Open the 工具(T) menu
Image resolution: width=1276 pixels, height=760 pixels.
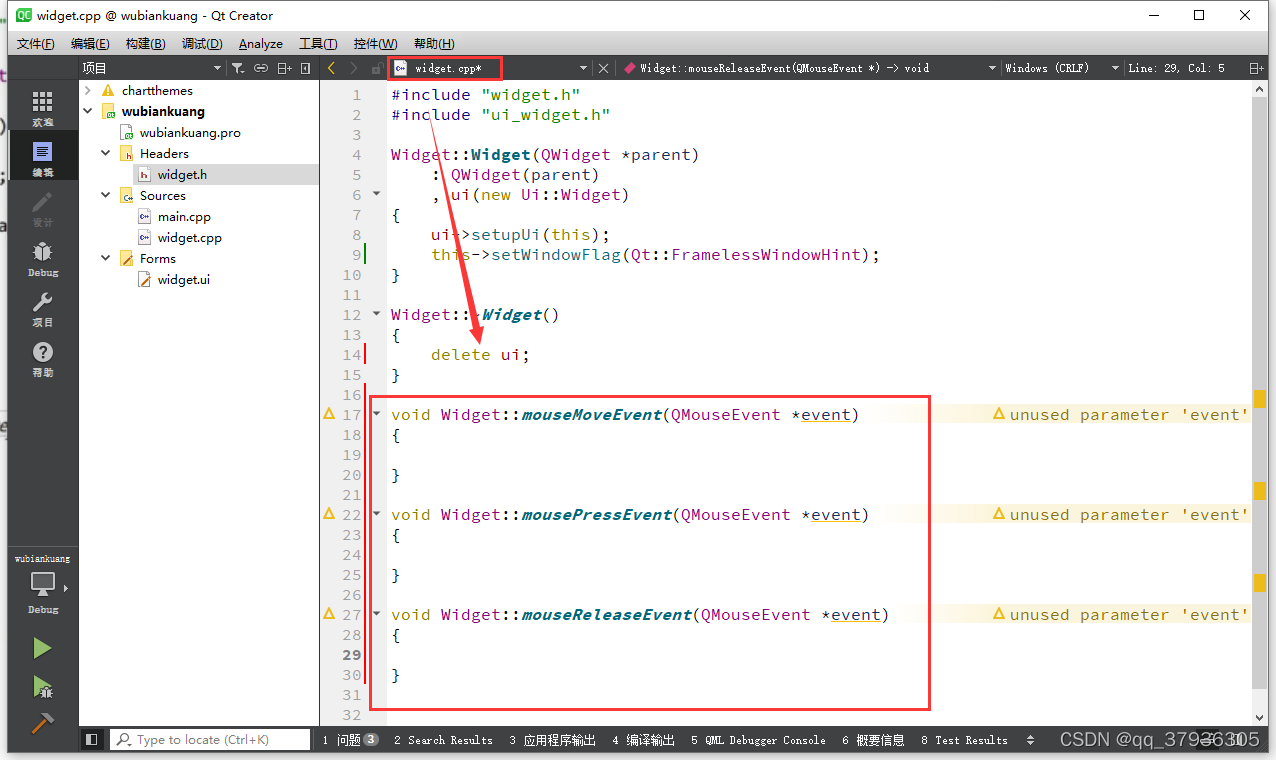pyautogui.click(x=318, y=44)
